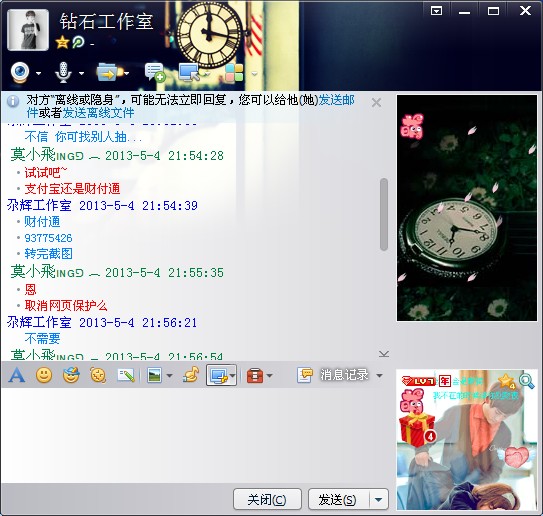Start a video call with webcam icon
This screenshot has height=516, width=543.
coord(20,72)
